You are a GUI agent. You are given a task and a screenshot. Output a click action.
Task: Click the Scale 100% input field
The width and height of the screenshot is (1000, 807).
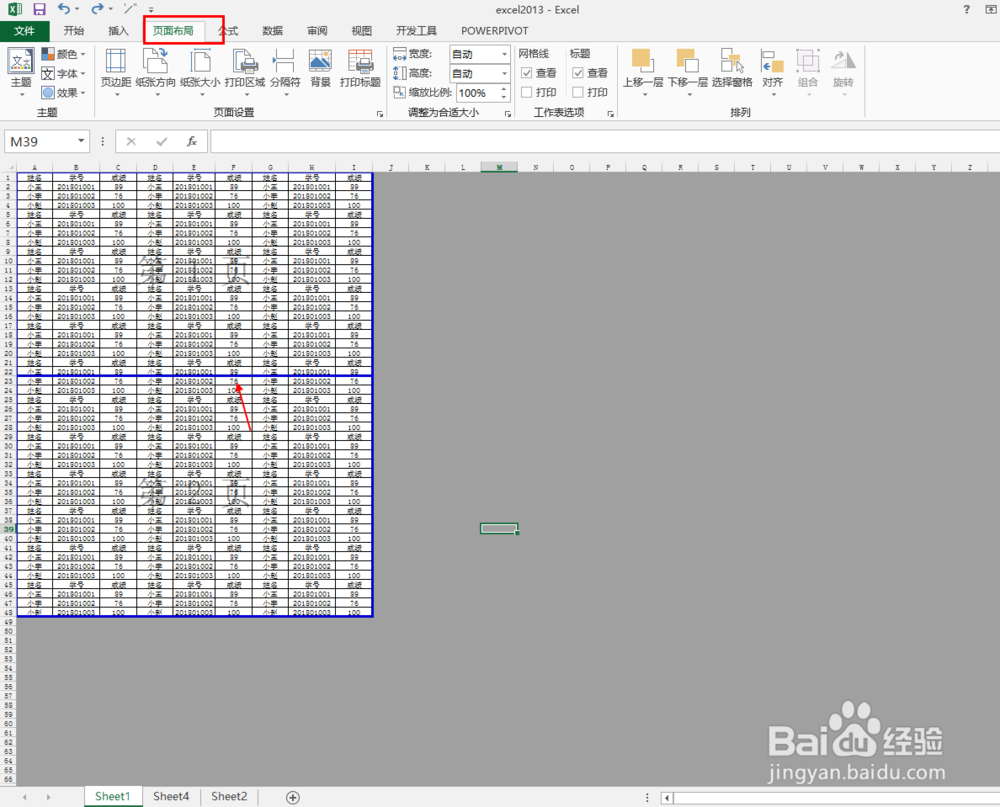pyautogui.click(x=478, y=93)
